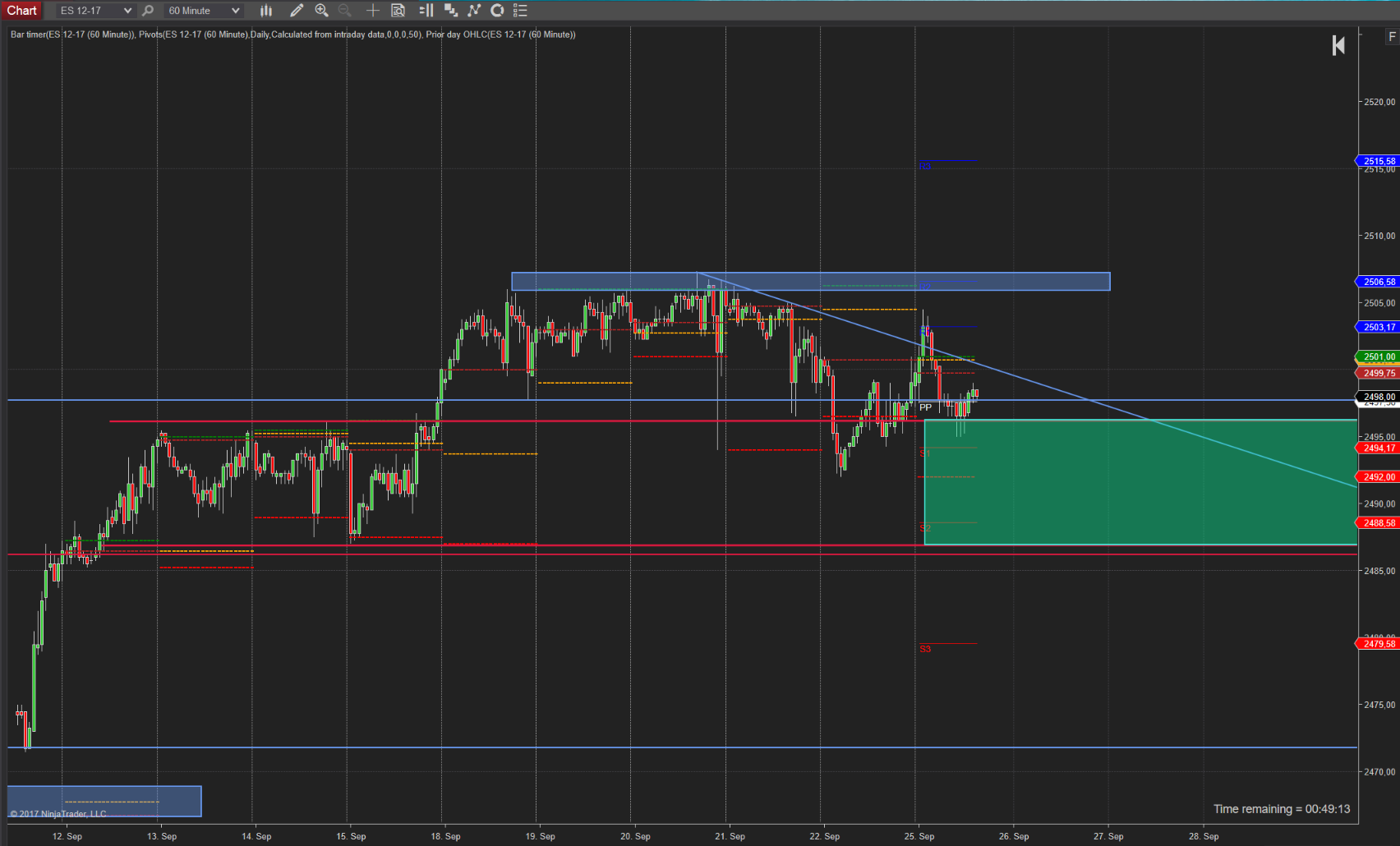Click the indicator label text at top

point(292,34)
